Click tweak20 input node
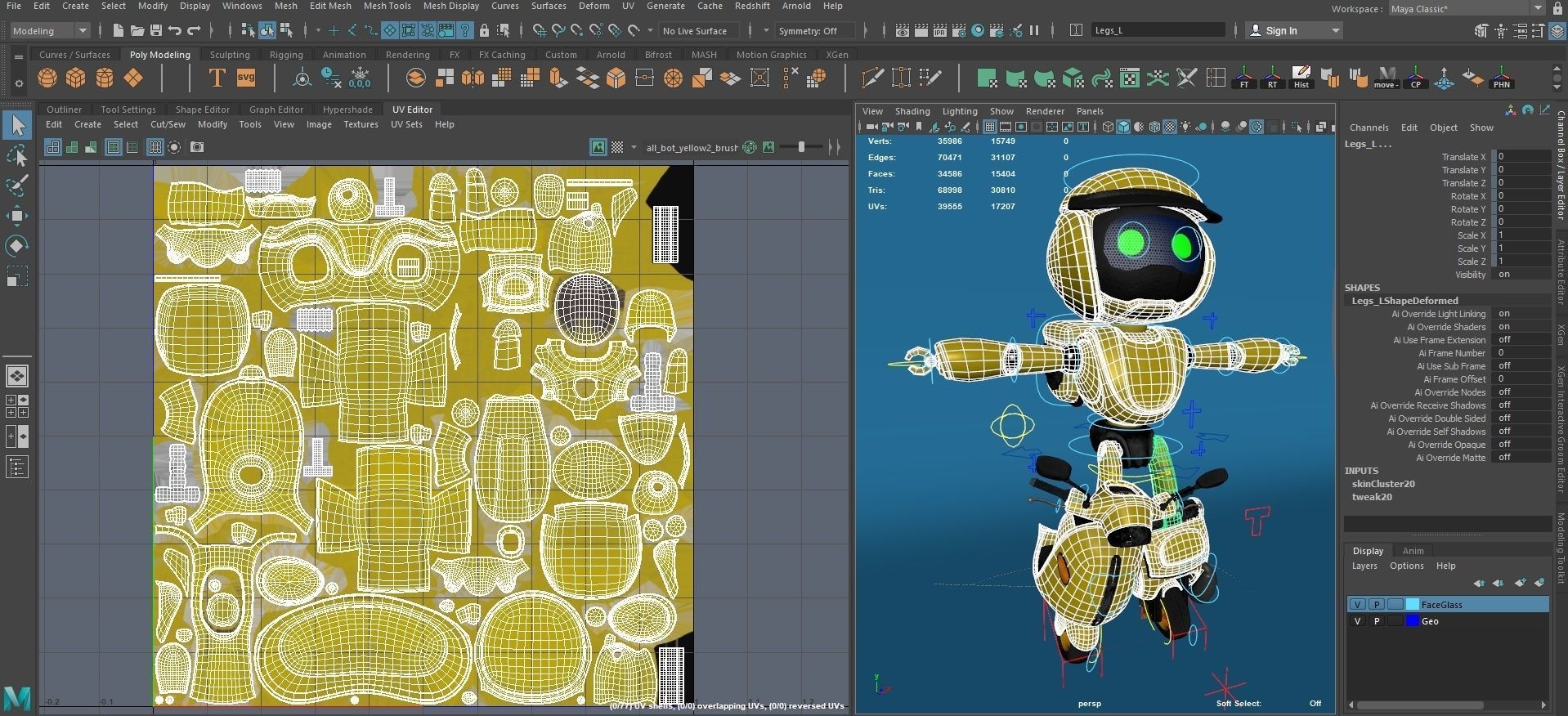The width and height of the screenshot is (1568, 716). tap(1372, 497)
